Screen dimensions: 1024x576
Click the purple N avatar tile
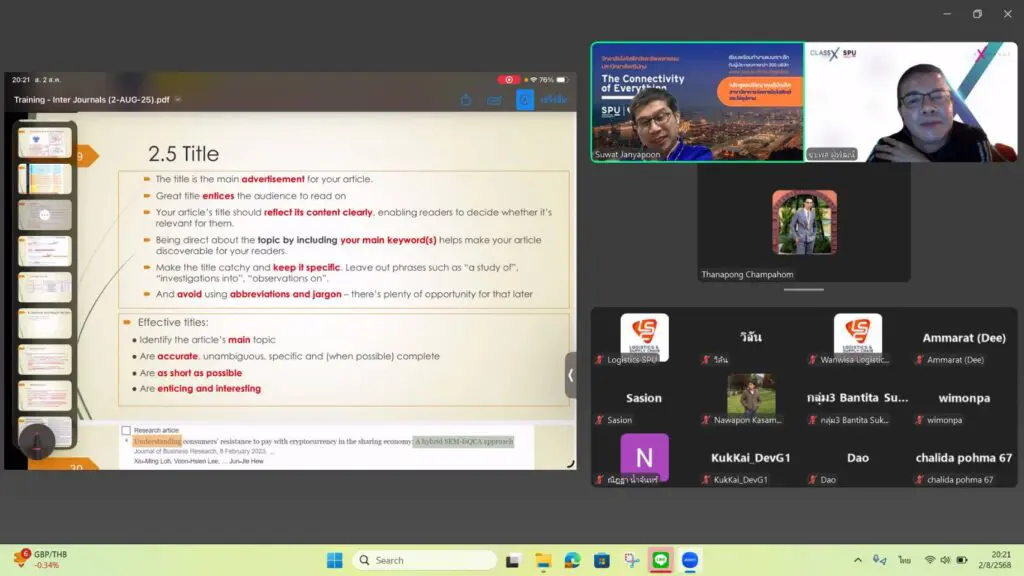(x=644, y=456)
